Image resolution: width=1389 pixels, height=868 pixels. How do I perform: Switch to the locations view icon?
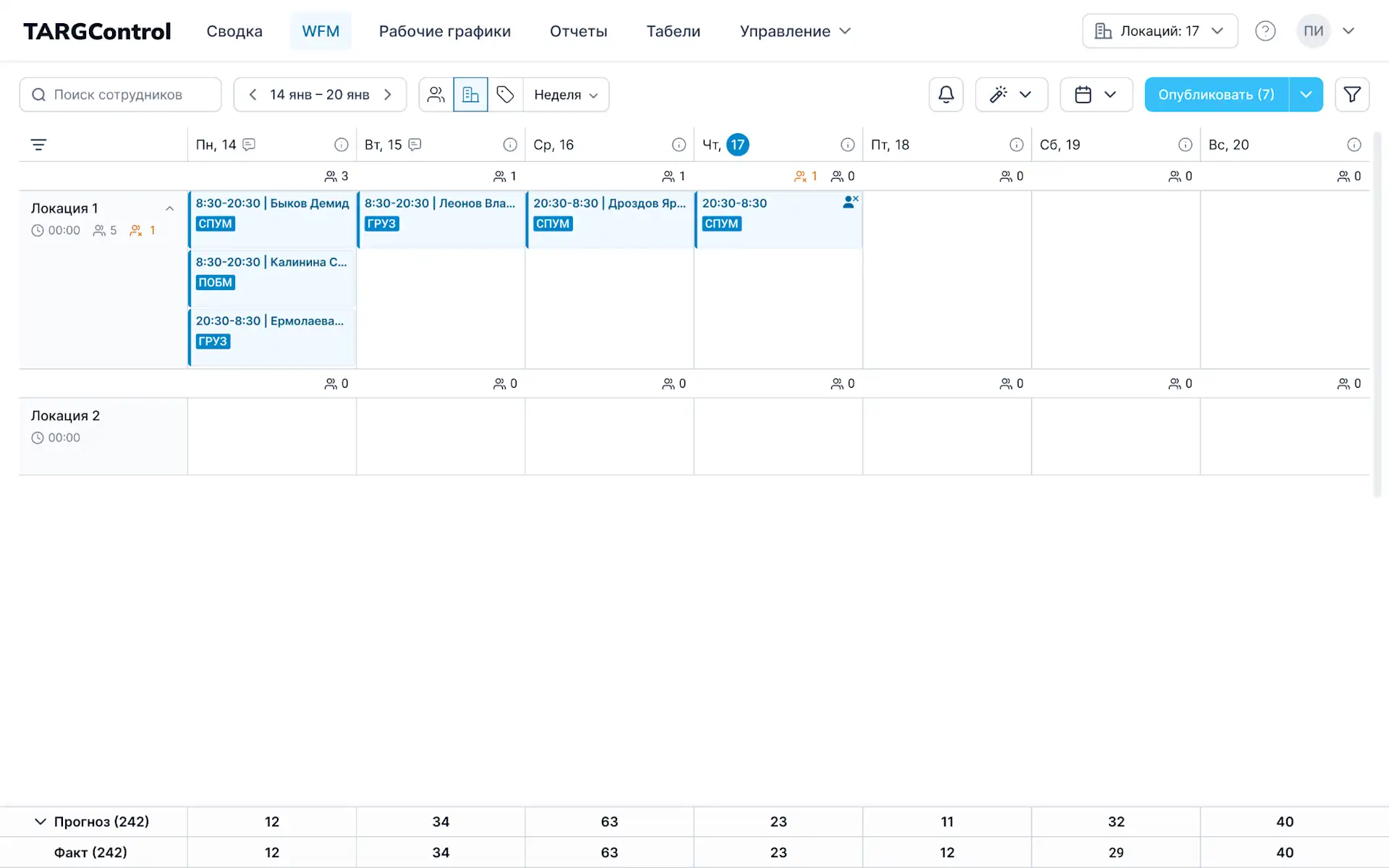coord(470,95)
